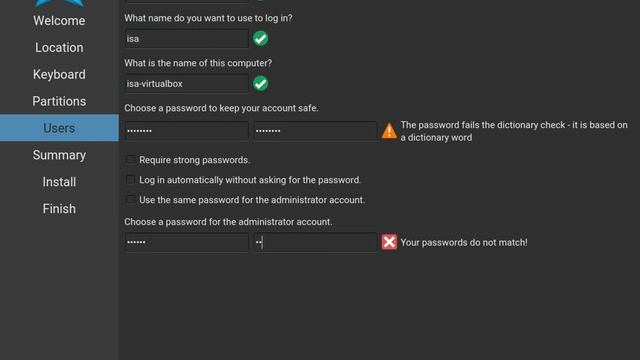
Task: Click the green checkmark beside login name
Action: pos(260,39)
